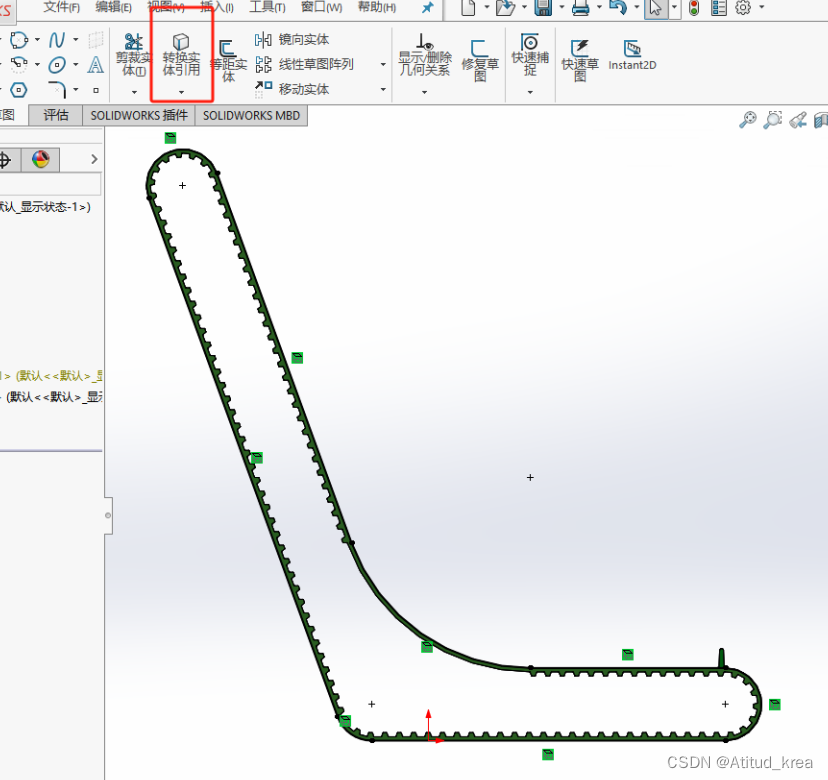Select the perimeter circle sketch tool

[19, 40]
